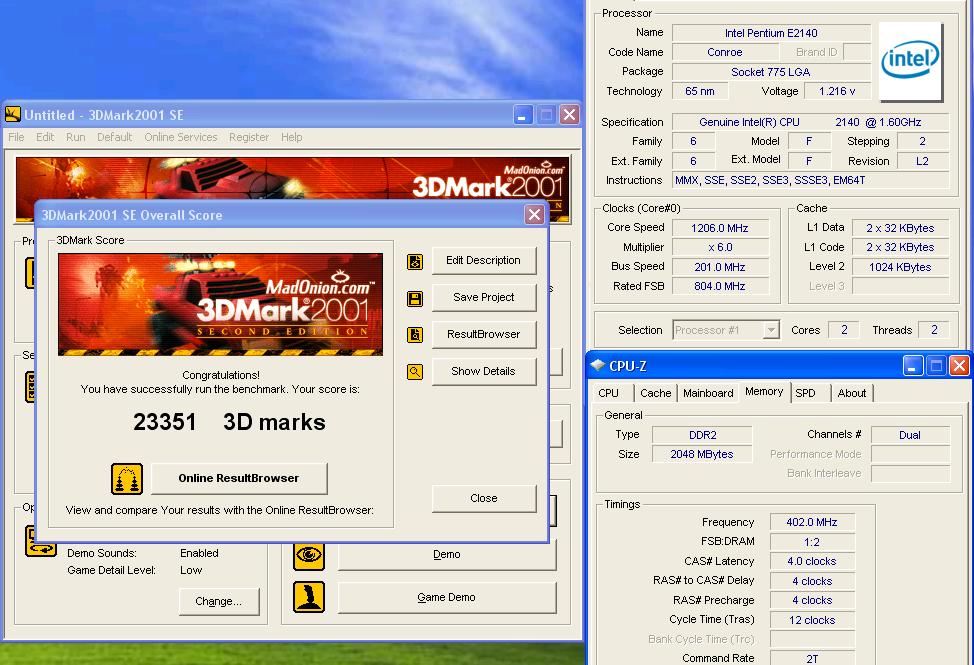Switch to the Mainboard tab in CPU-Z
The image size is (974, 665).
pyautogui.click(x=708, y=393)
